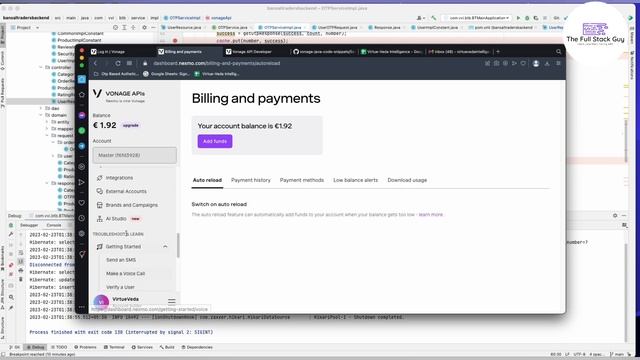Open External Accounts in Vonage sidebar
Screen dimensions: 640x360
pos(126,191)
